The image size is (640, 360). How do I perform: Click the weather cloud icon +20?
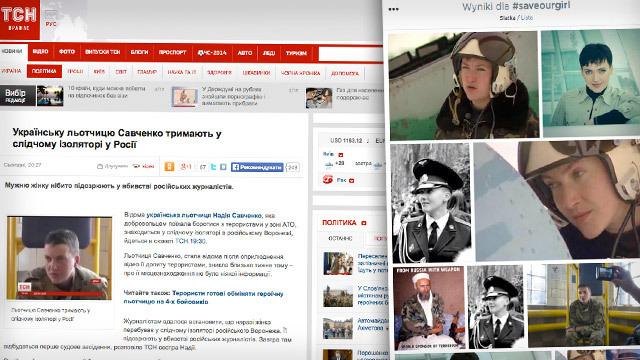click(x=329, y=164)
